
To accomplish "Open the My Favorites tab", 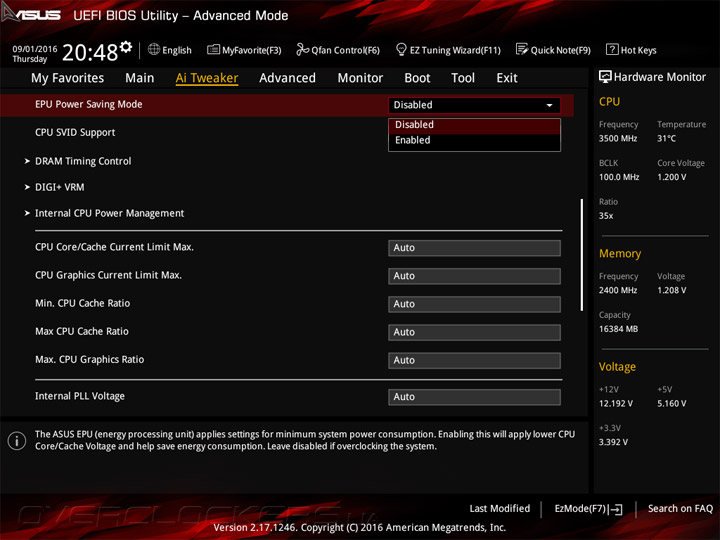I will [x=68, y=78].
